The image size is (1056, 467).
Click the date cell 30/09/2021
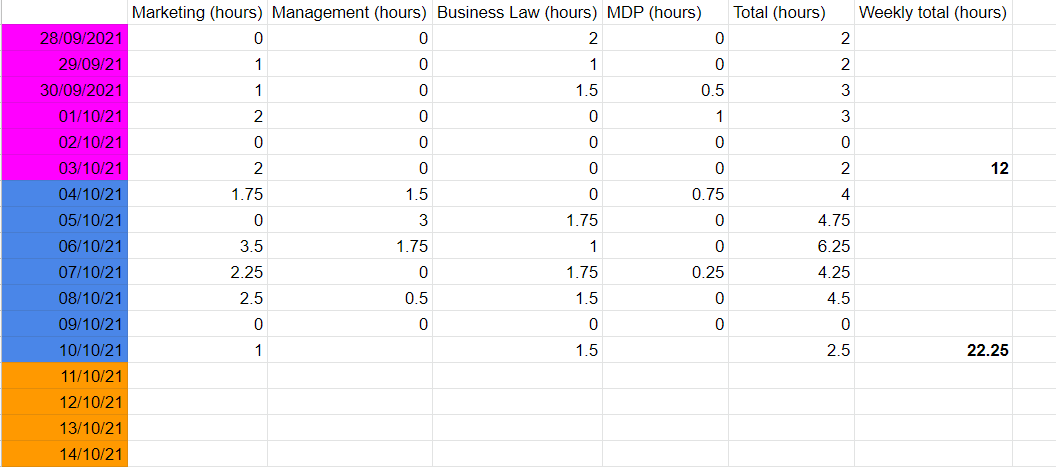click(64, 90)
